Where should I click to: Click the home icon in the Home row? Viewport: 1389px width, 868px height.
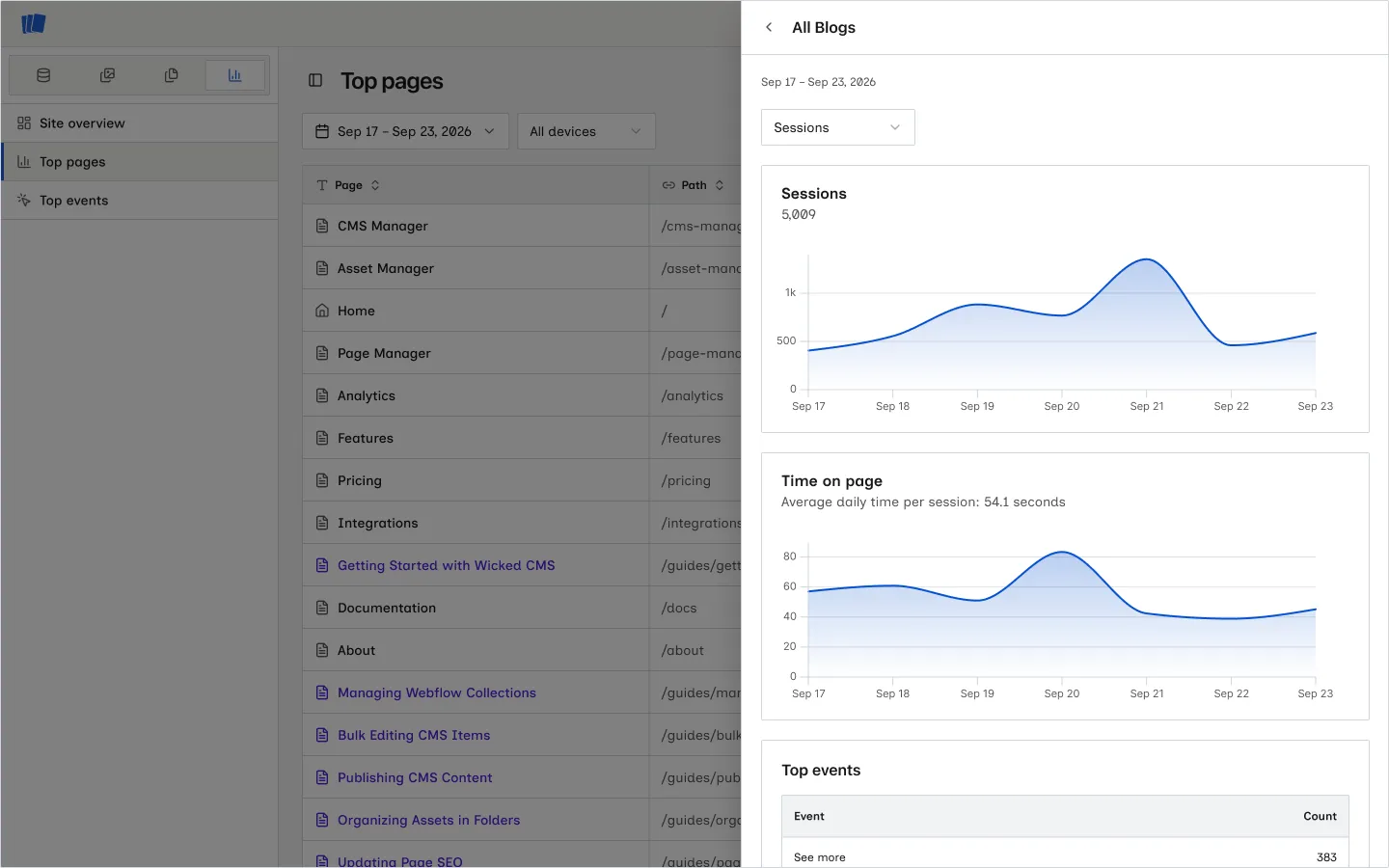(x=322, y=311)
